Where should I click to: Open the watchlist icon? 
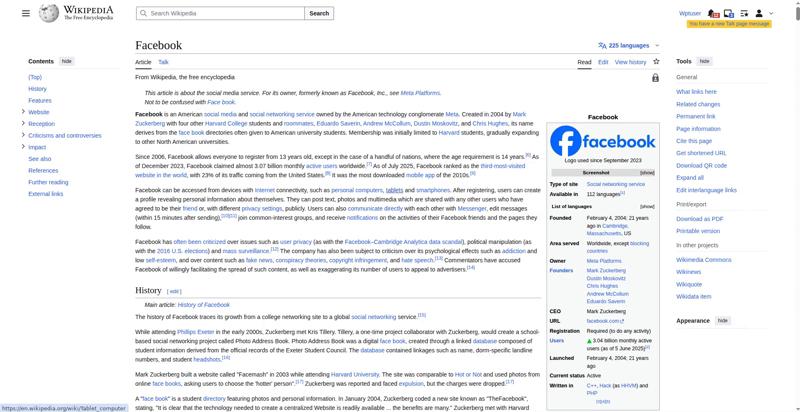743,14
